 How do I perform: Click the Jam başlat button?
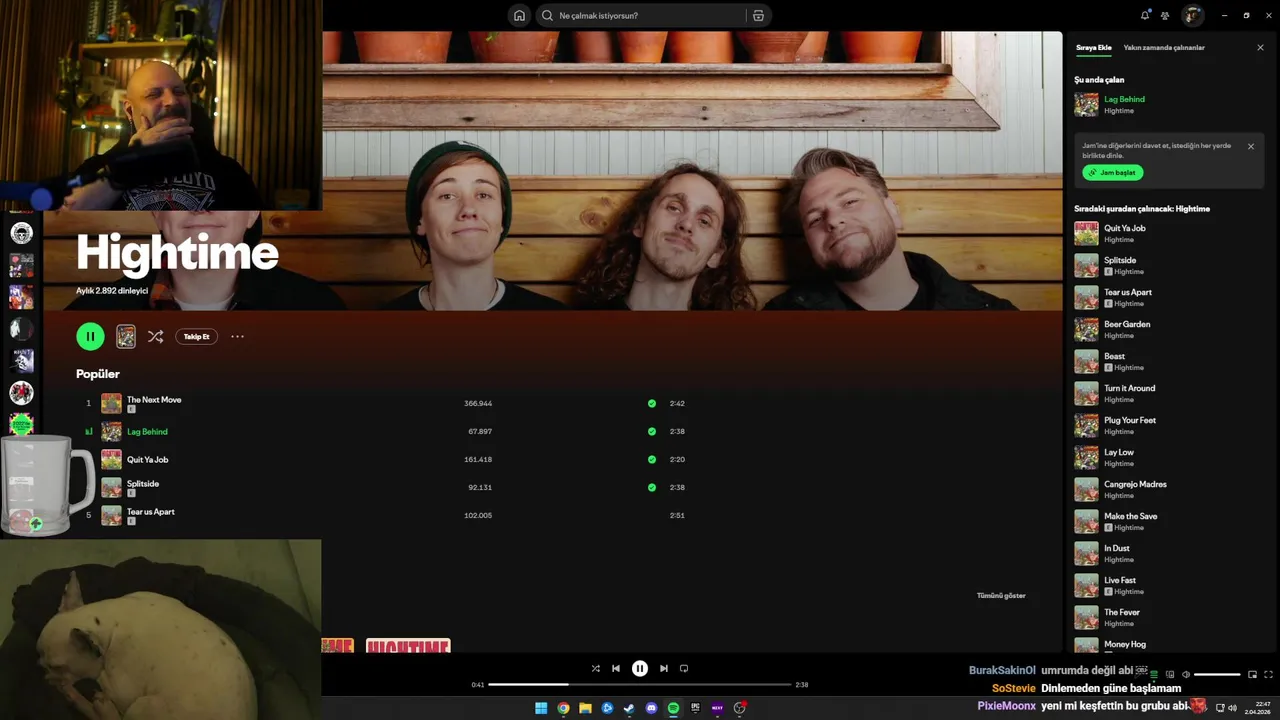1113,172
